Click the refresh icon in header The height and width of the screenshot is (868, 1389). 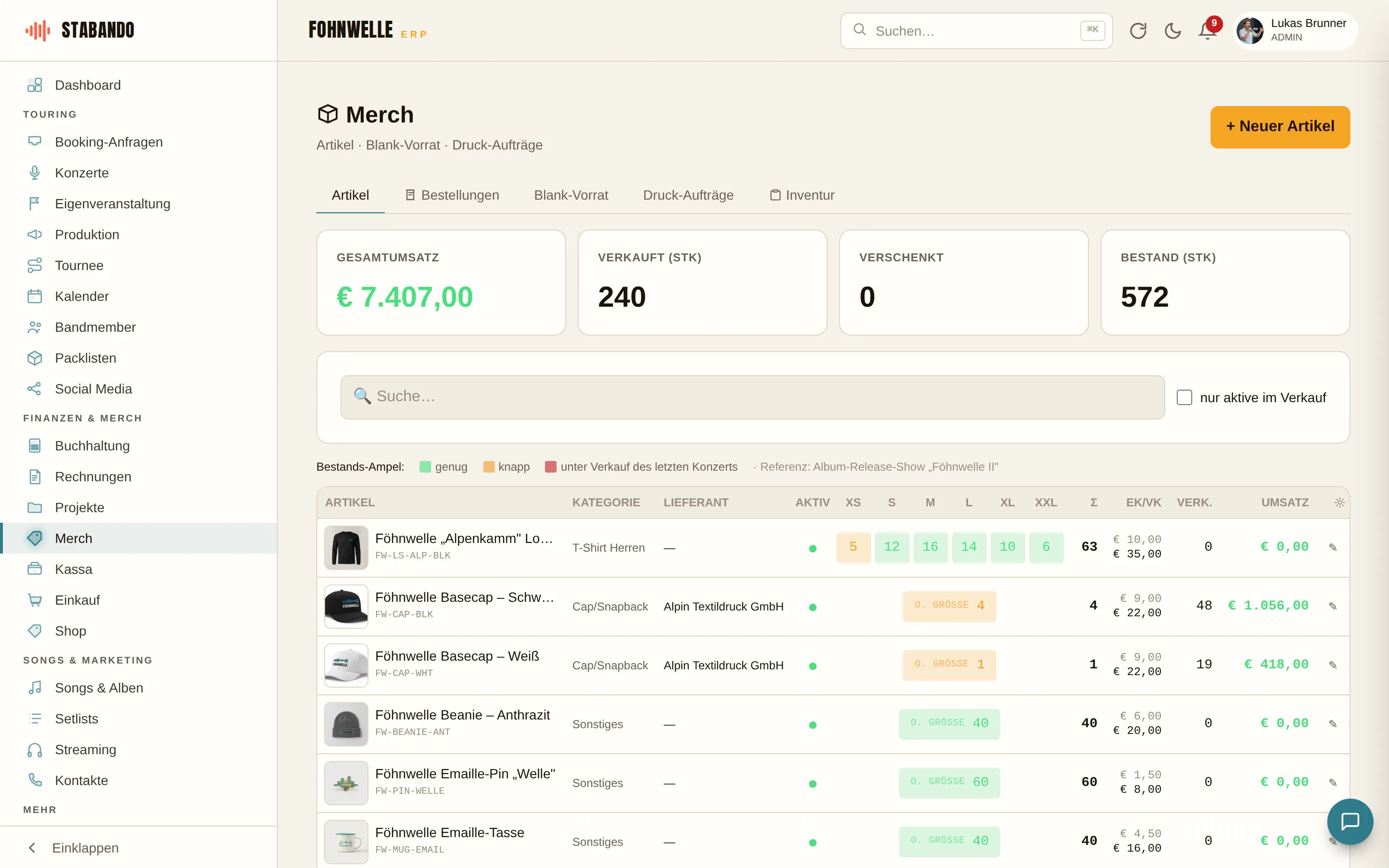click(x=1138, y=31)
